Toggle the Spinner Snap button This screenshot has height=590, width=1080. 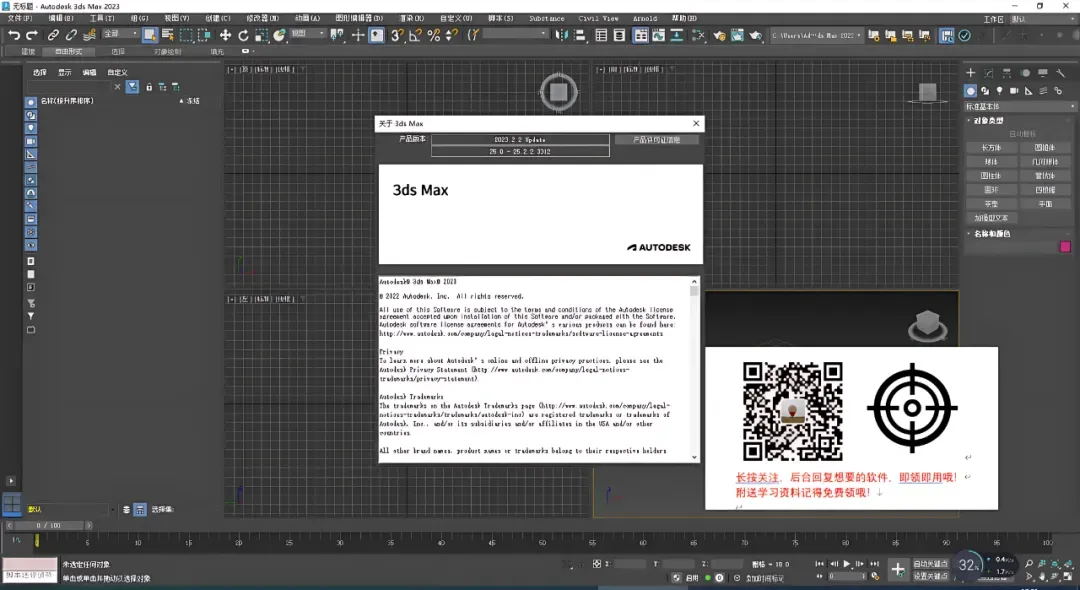tap(451, 35)
